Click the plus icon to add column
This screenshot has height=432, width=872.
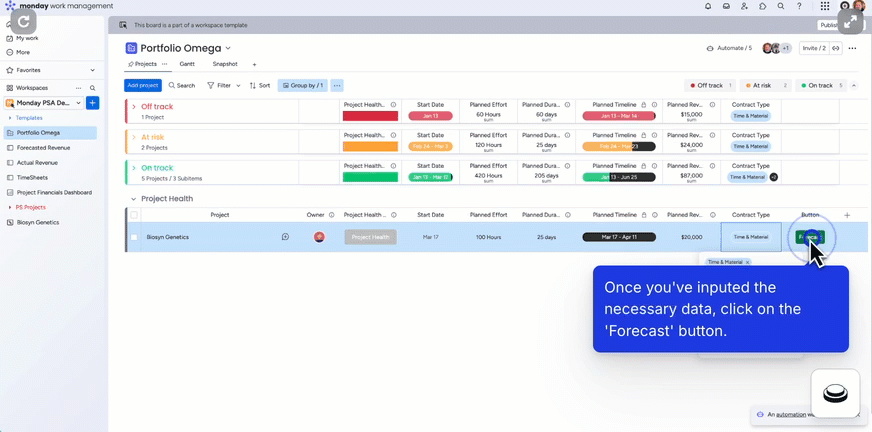pos(847,215)
